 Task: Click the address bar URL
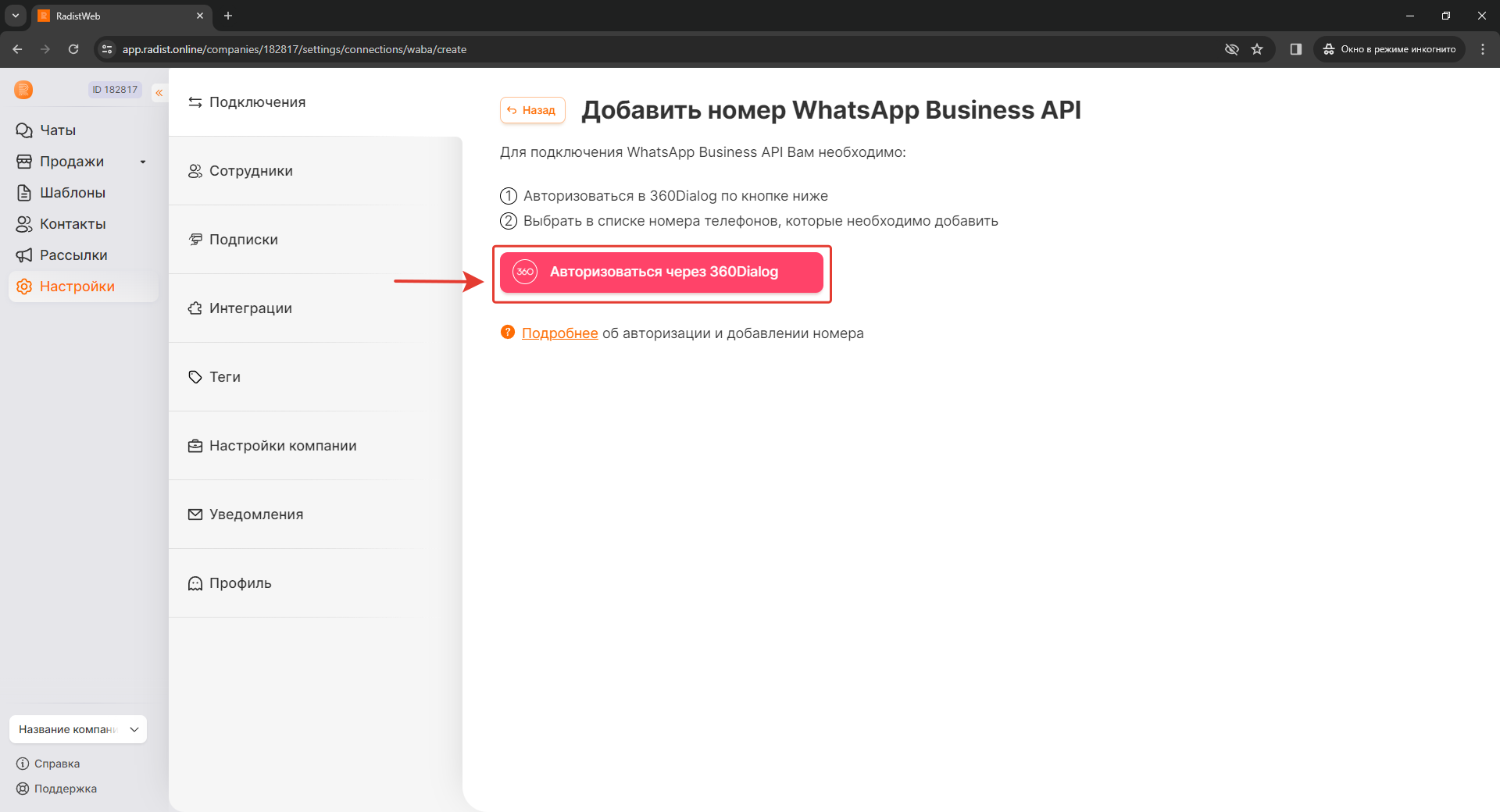295,49
